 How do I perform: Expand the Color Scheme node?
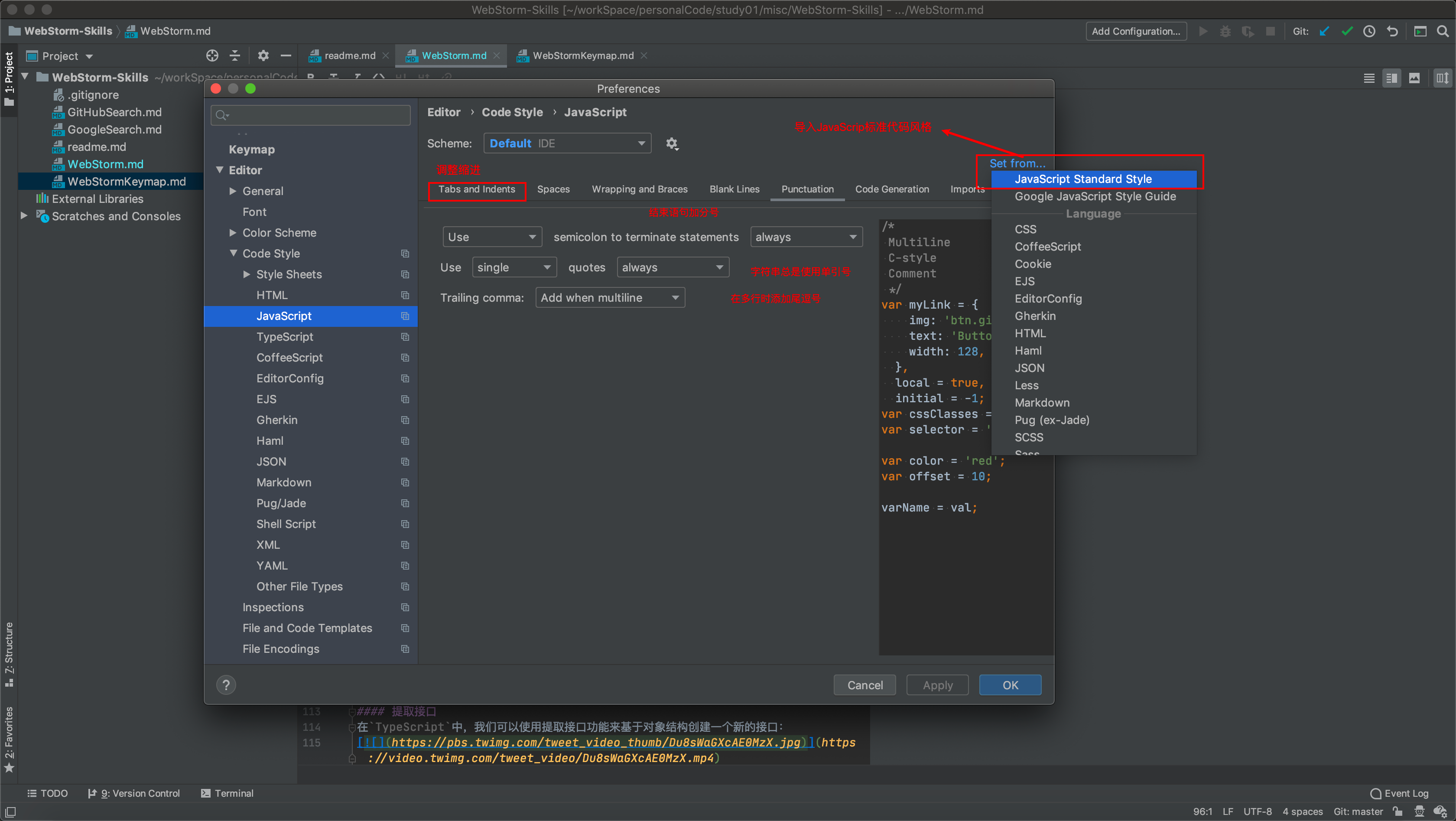(233, 232)
